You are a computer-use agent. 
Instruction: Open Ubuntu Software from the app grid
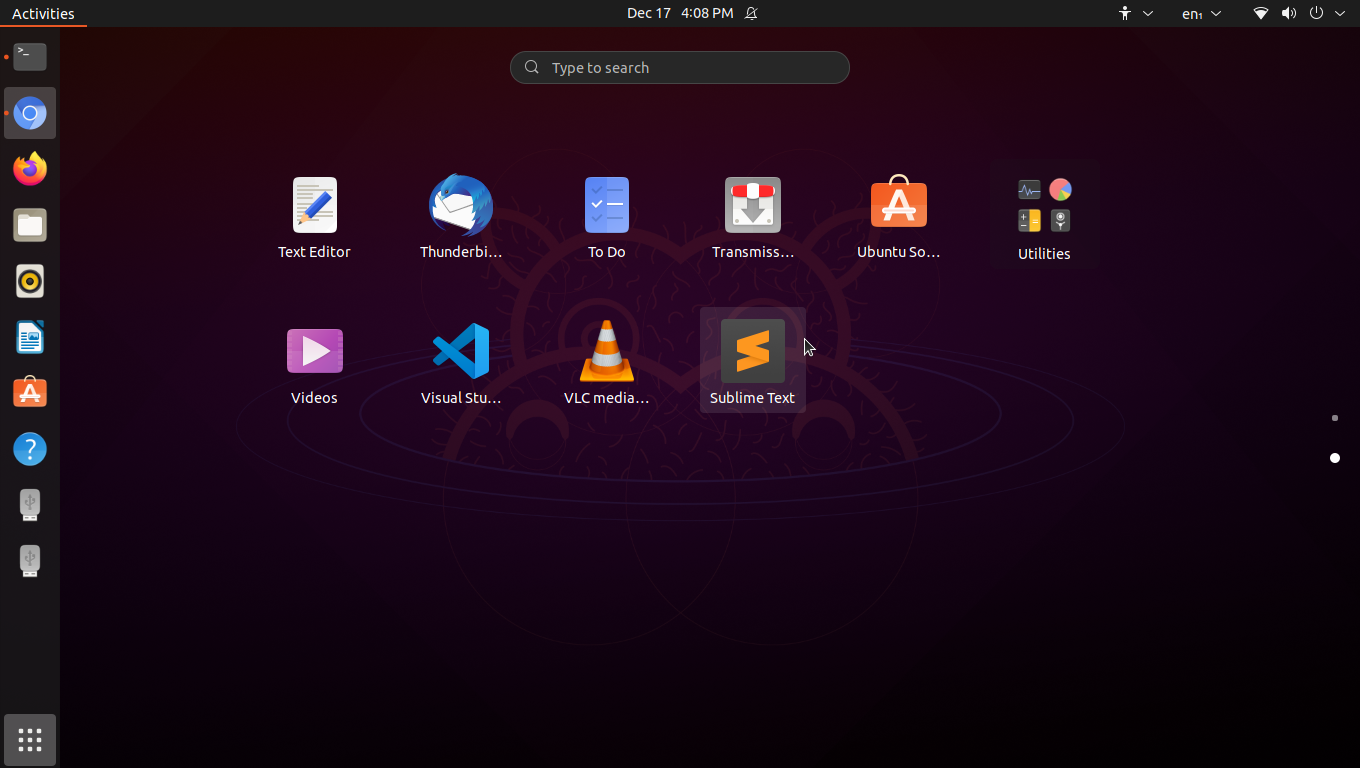(898, 205)
